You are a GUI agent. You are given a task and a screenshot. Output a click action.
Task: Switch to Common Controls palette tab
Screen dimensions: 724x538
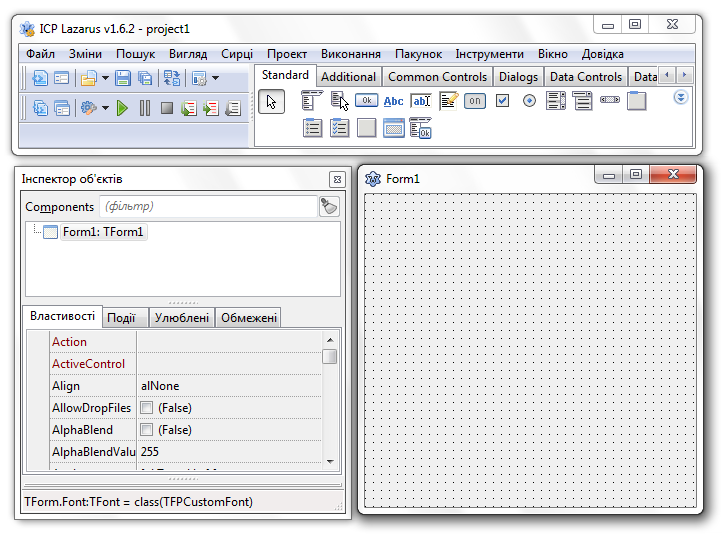(x=437, y=77)
